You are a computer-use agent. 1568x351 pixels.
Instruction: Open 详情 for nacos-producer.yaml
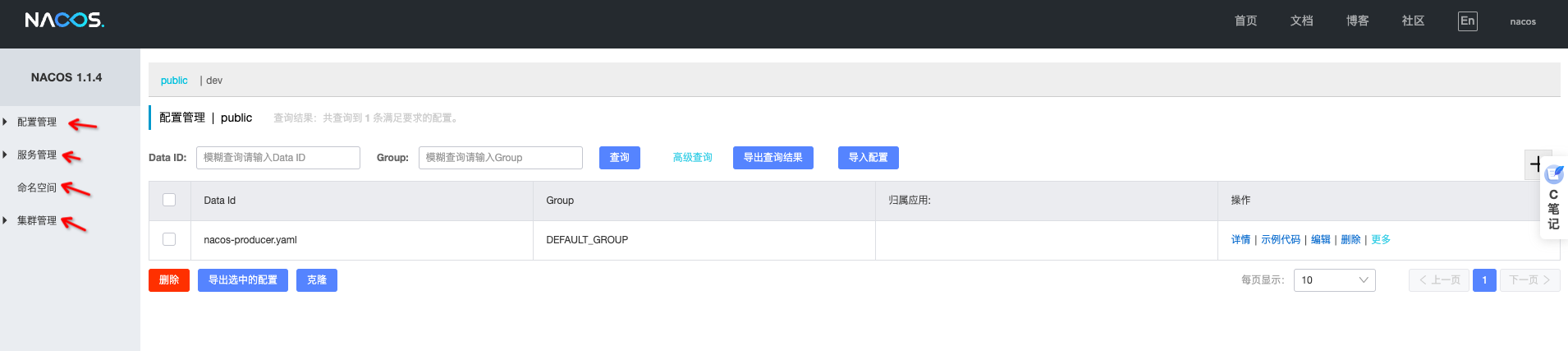coord(1240,240)
